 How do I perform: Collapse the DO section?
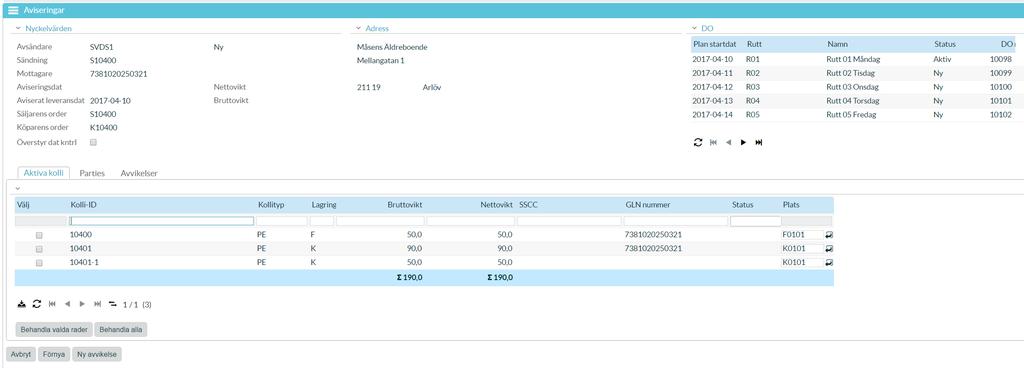[695, 29]
